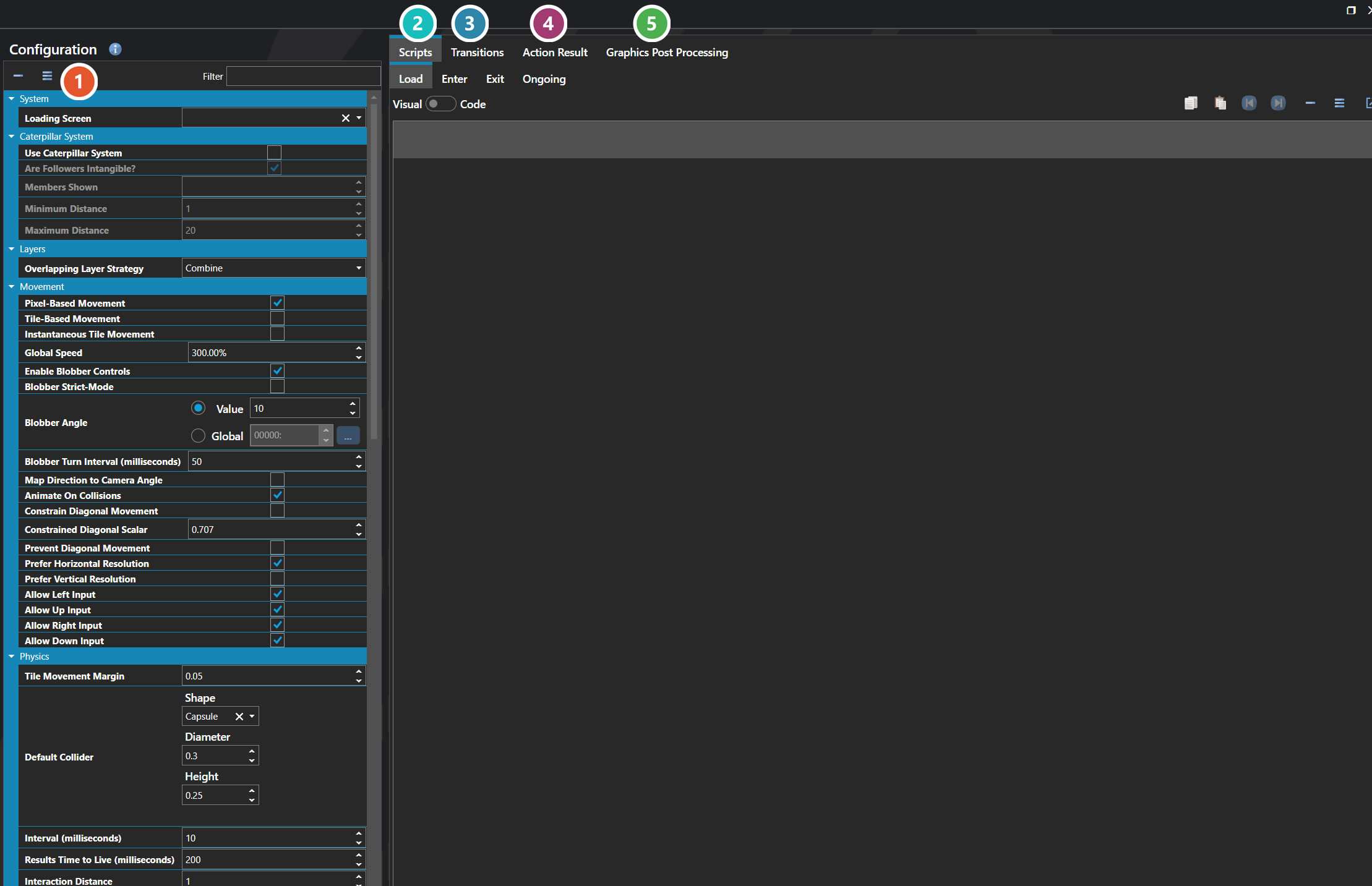Check Instantaneous Tile Movement
Viewport: 1372px width, 886px height.
[277, 334]
